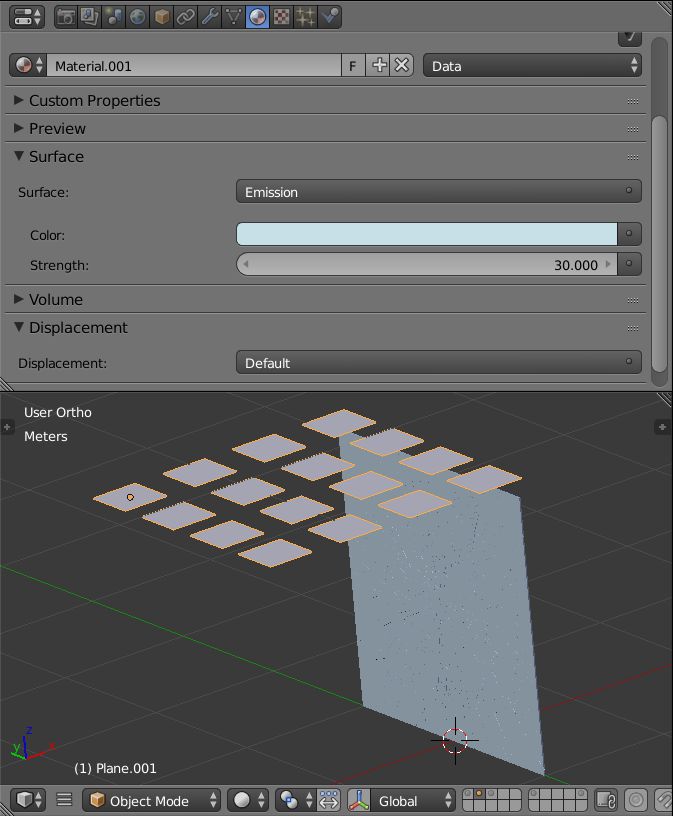Switch to the Render properties tab

click(x=66, y=17)
